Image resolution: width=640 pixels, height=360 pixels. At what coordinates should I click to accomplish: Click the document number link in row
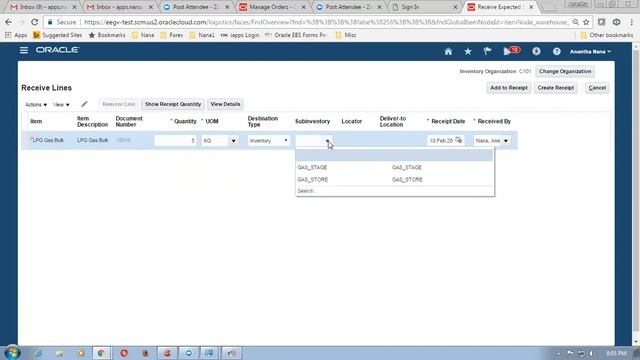[x=123, y=140]
